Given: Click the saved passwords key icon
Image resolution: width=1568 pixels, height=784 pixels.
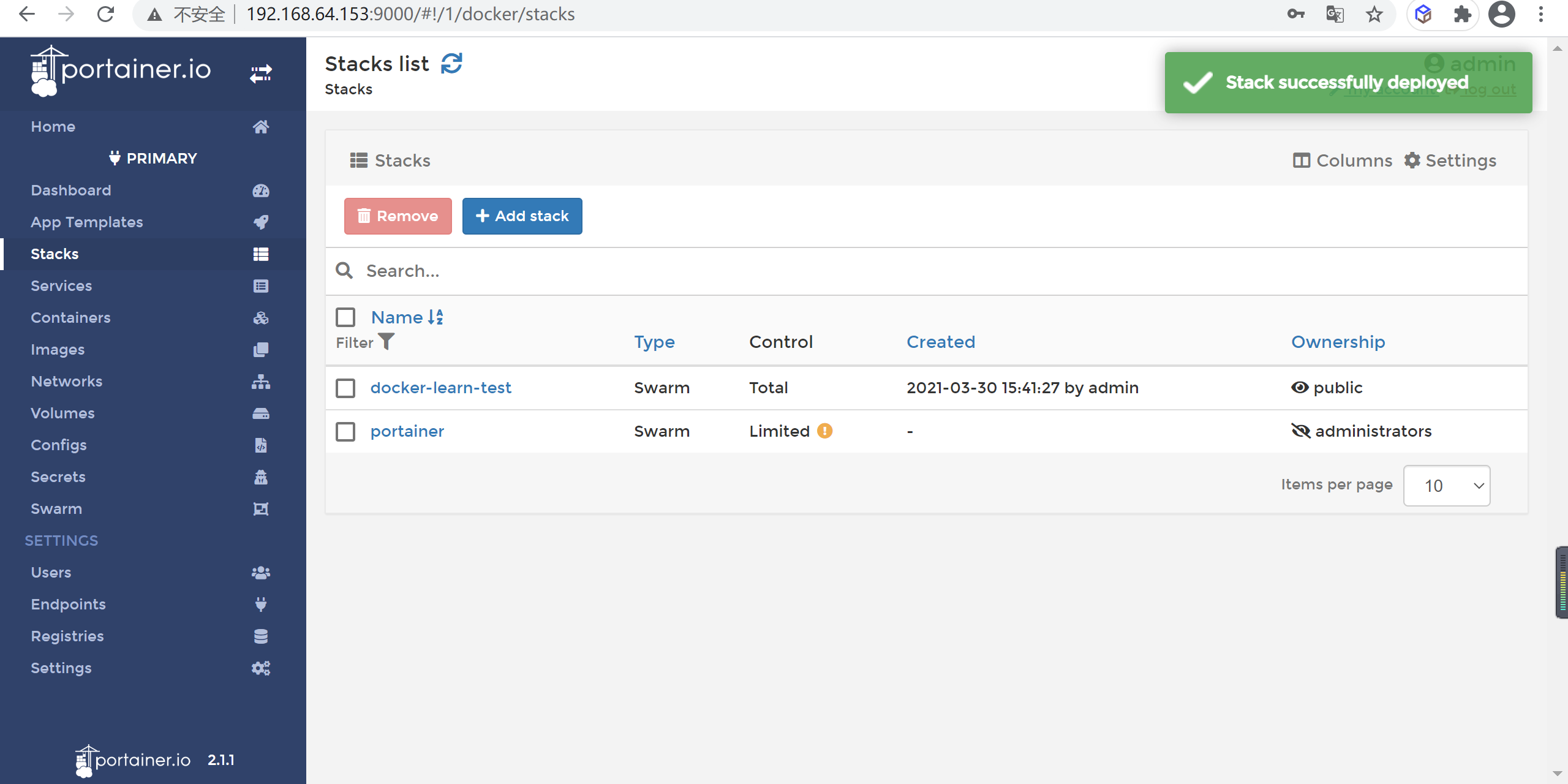Looking at the screenshot, I should coord(1295,14).
